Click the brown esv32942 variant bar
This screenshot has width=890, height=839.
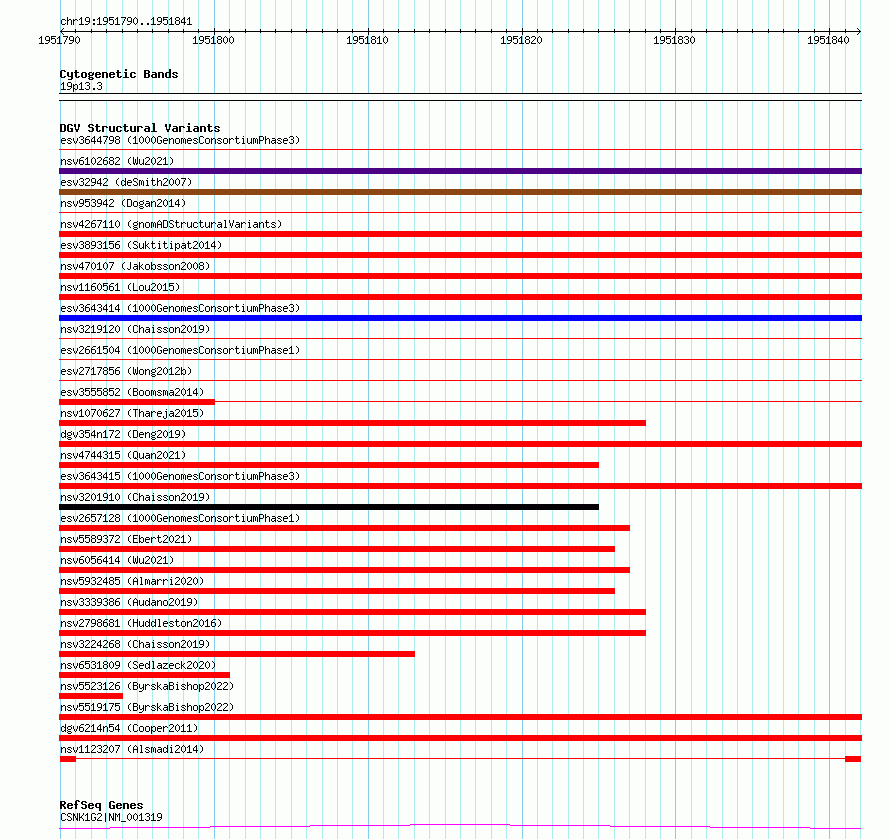460,192
